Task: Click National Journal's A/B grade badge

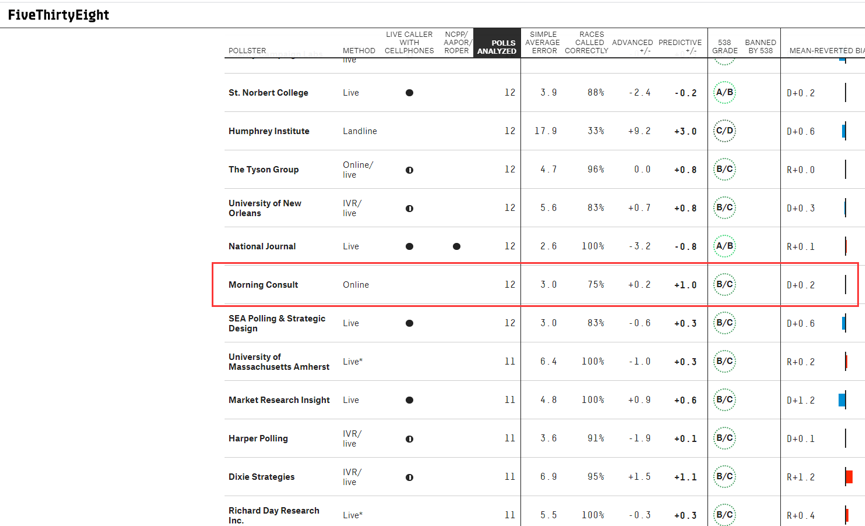Action: (724, 246)
